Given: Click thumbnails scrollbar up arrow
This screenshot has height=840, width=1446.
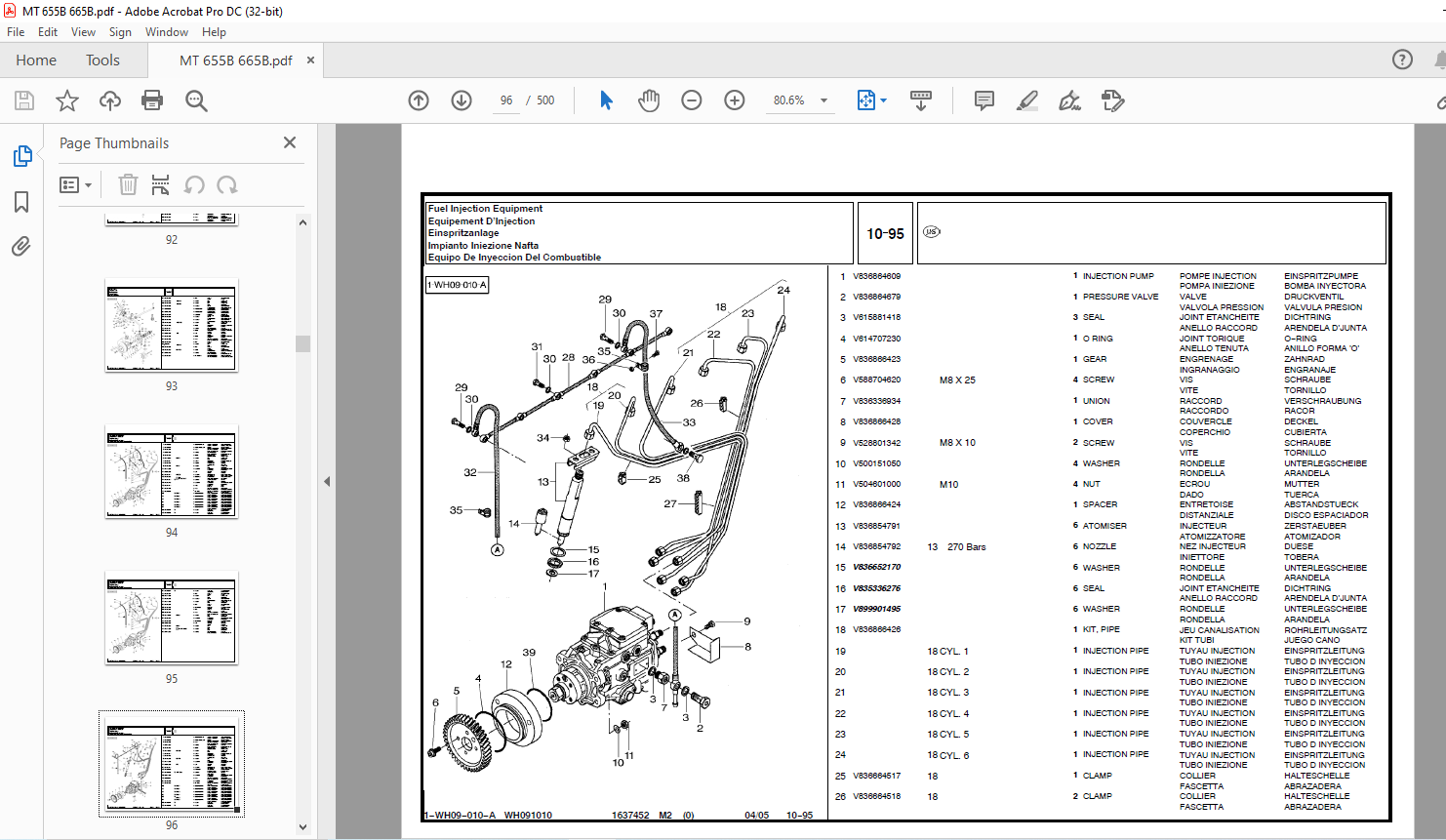Looking at the screenshot, I should click(x=302, y=222).
